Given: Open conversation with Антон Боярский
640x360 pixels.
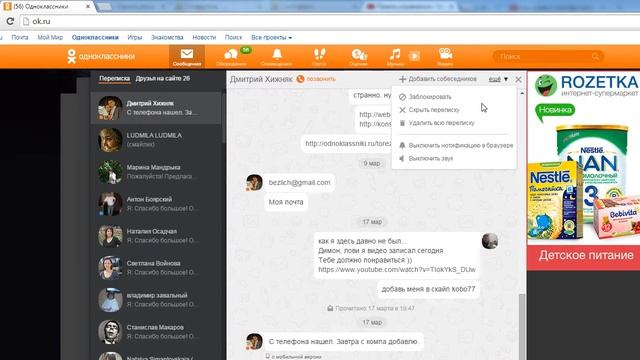Looking at the screenshot, I should 156,204.
